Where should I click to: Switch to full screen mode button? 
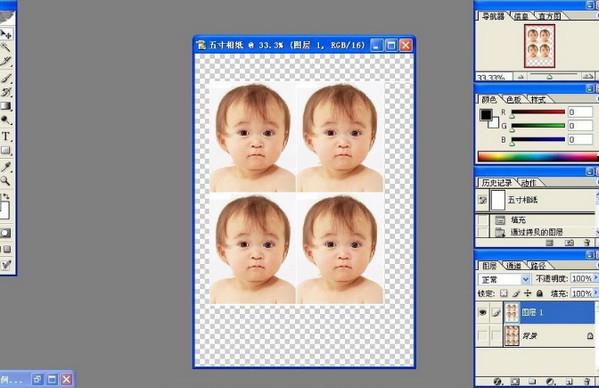click(7, 249)
